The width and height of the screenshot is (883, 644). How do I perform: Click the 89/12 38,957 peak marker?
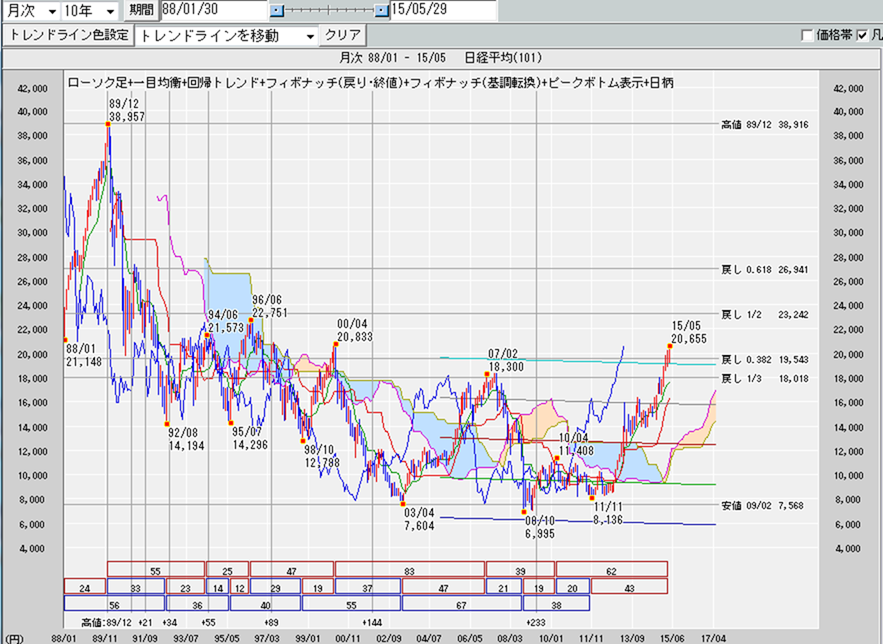(x=108, y=124)
